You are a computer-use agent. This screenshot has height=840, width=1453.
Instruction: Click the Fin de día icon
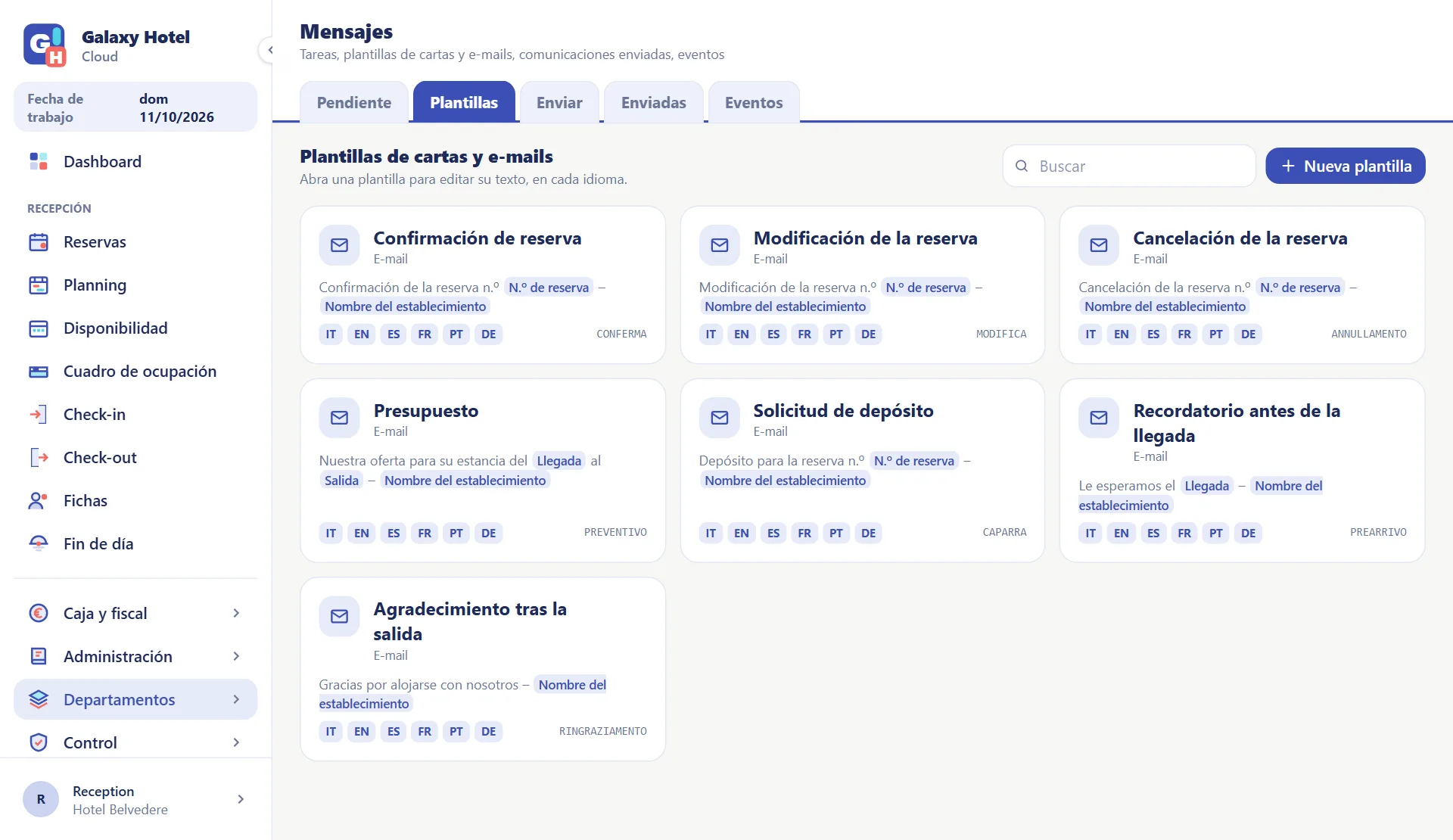[39, 544]
